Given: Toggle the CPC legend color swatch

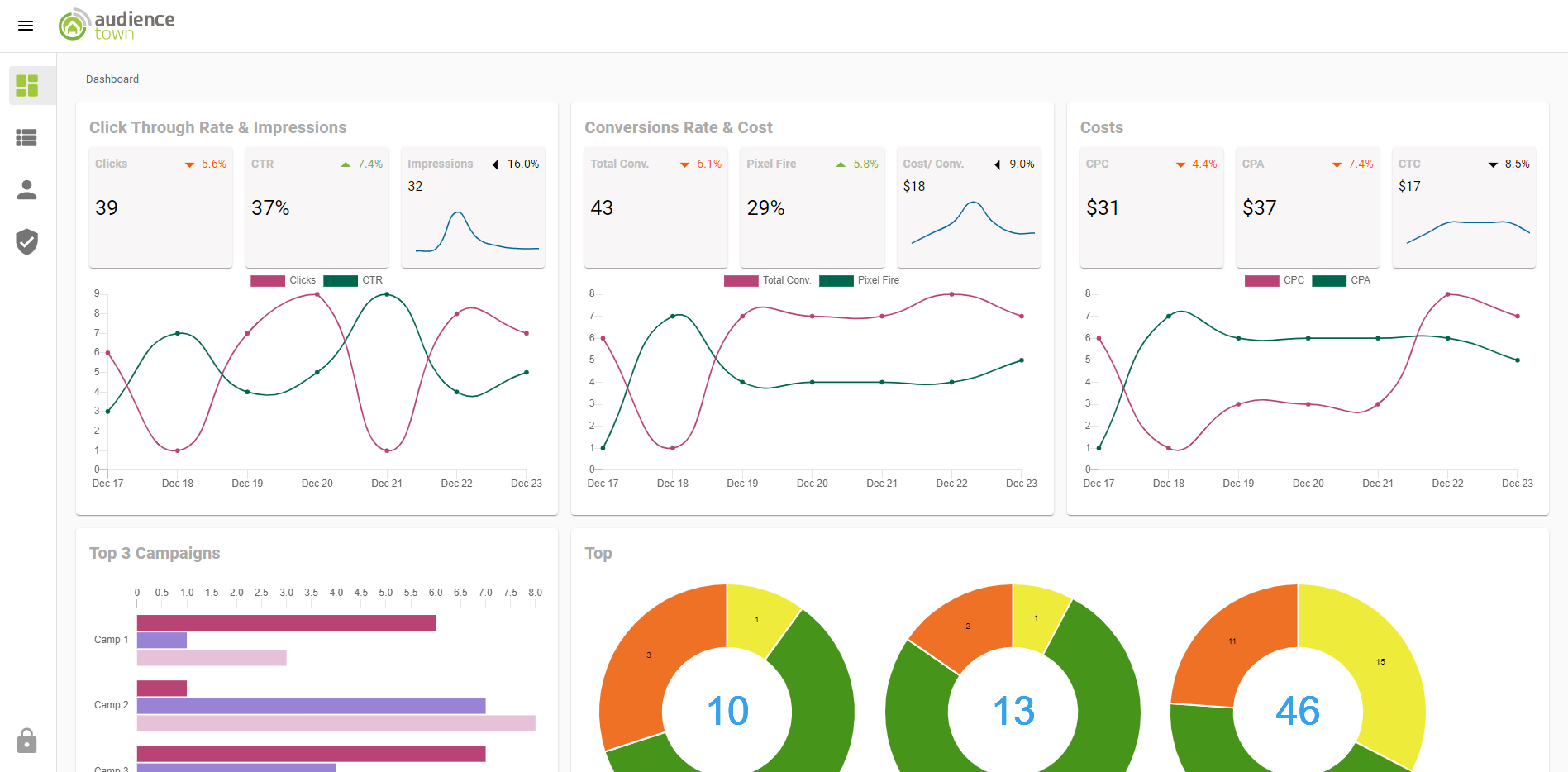Looking at the screenshot, I should tap(1261, 280).
